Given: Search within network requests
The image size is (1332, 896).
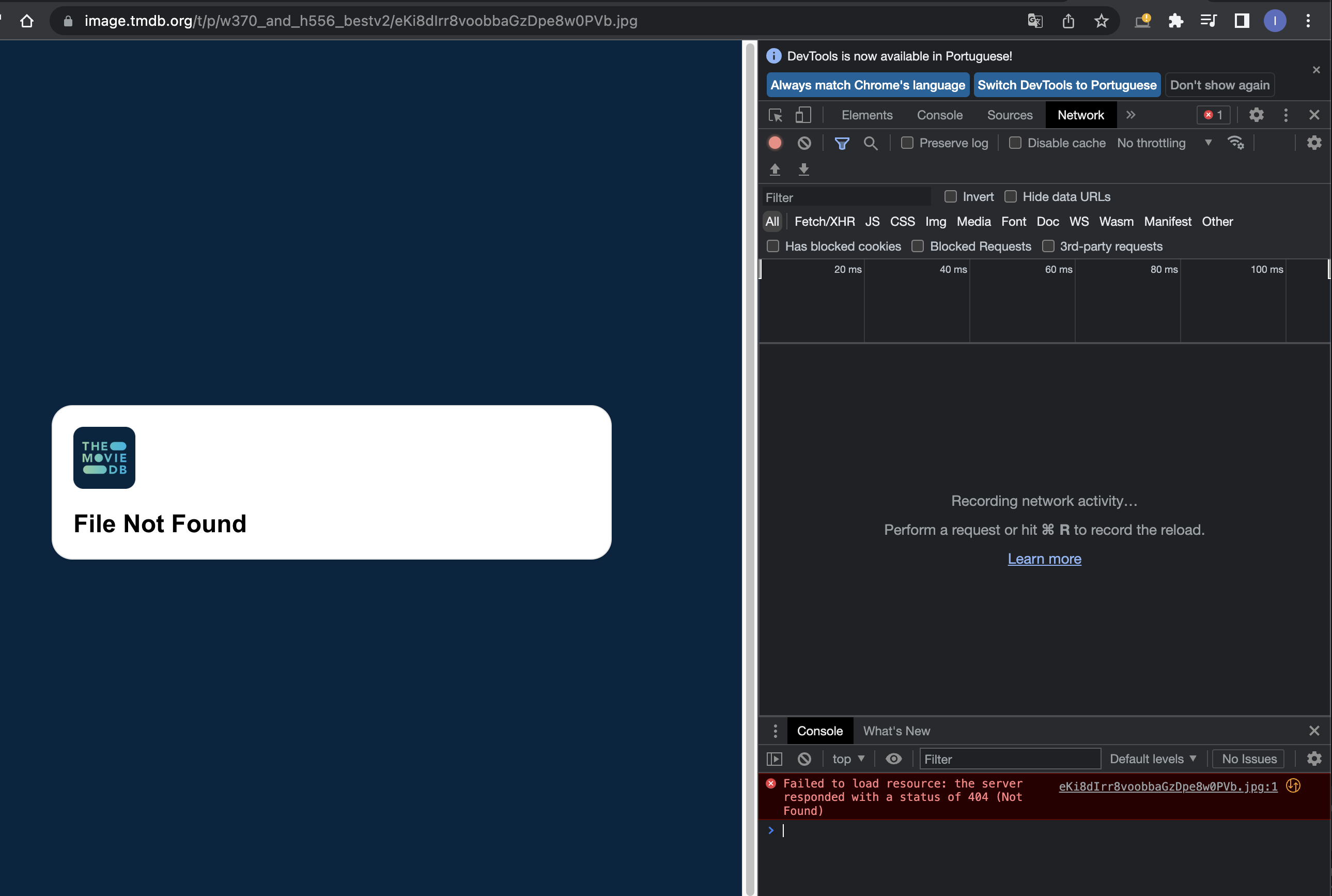Looking at the screenshot, I should tap(871, 143).
